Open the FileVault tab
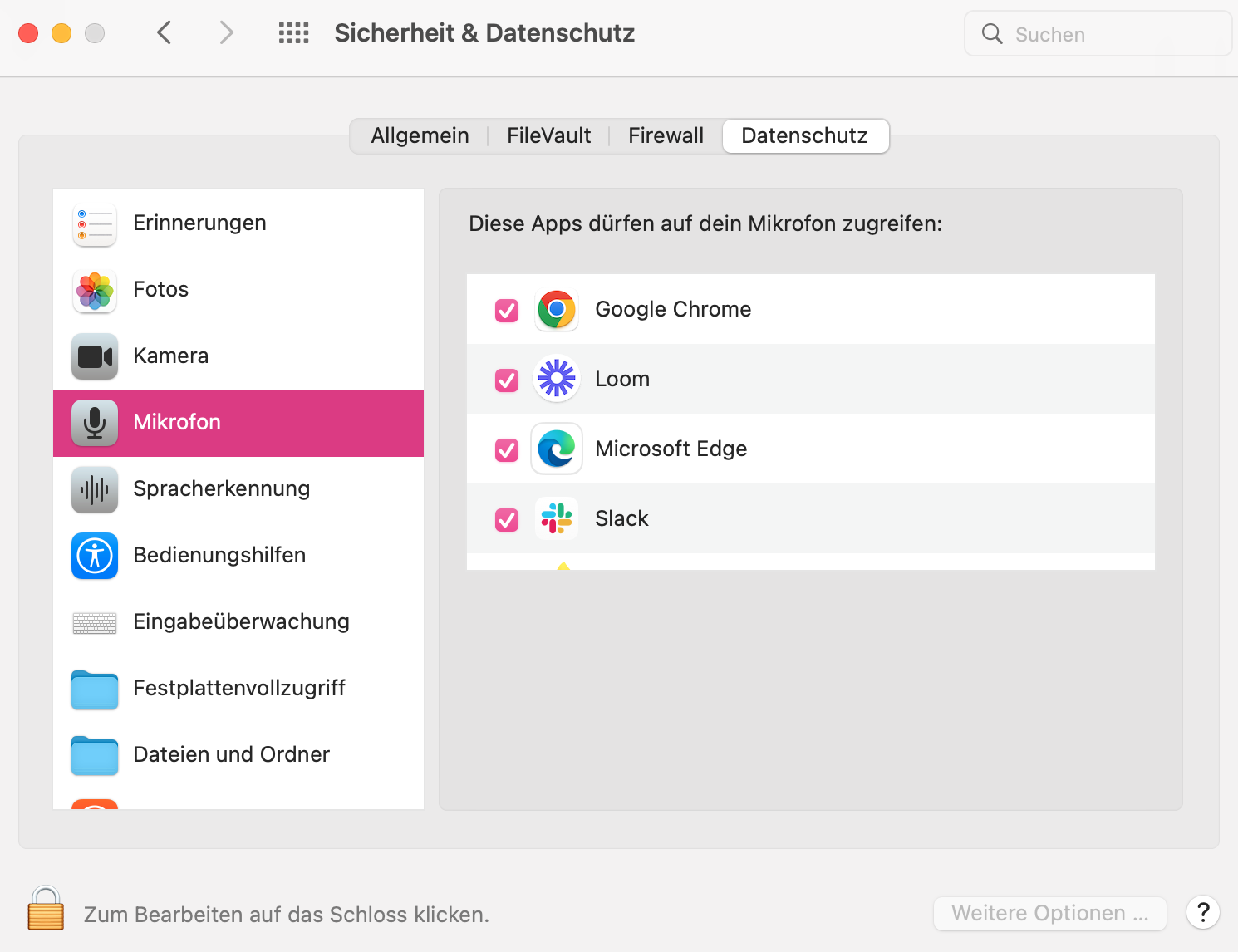 click(x=548, y=135)
